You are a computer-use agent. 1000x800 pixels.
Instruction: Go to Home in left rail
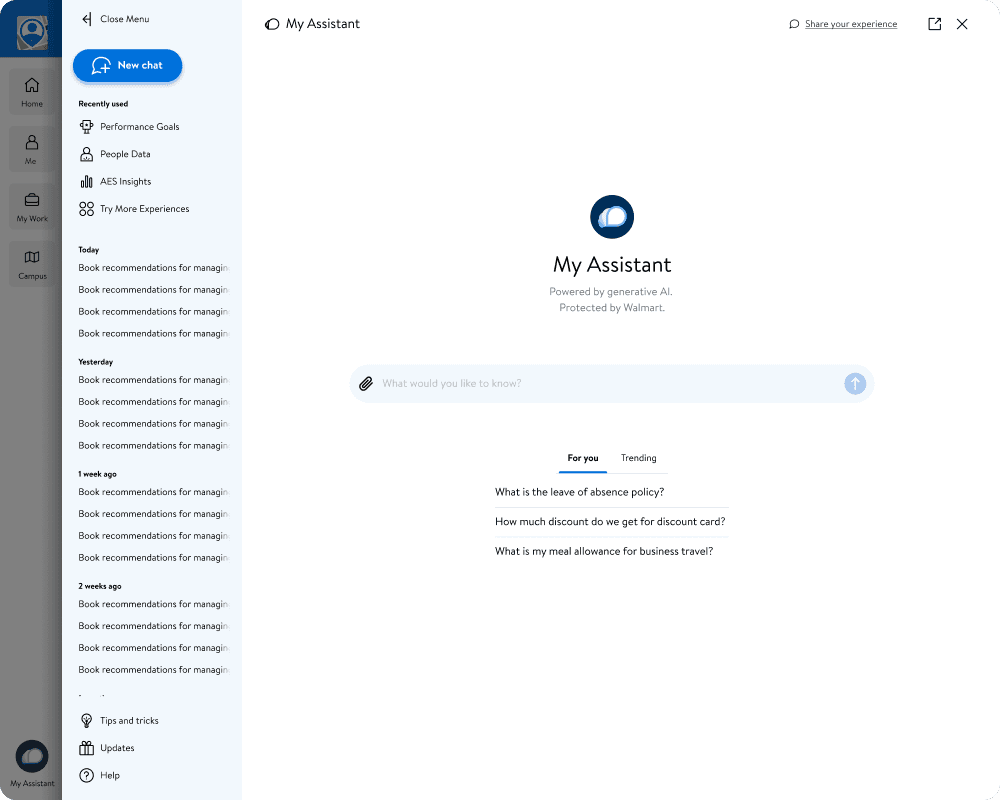click(x=32, y=93)
